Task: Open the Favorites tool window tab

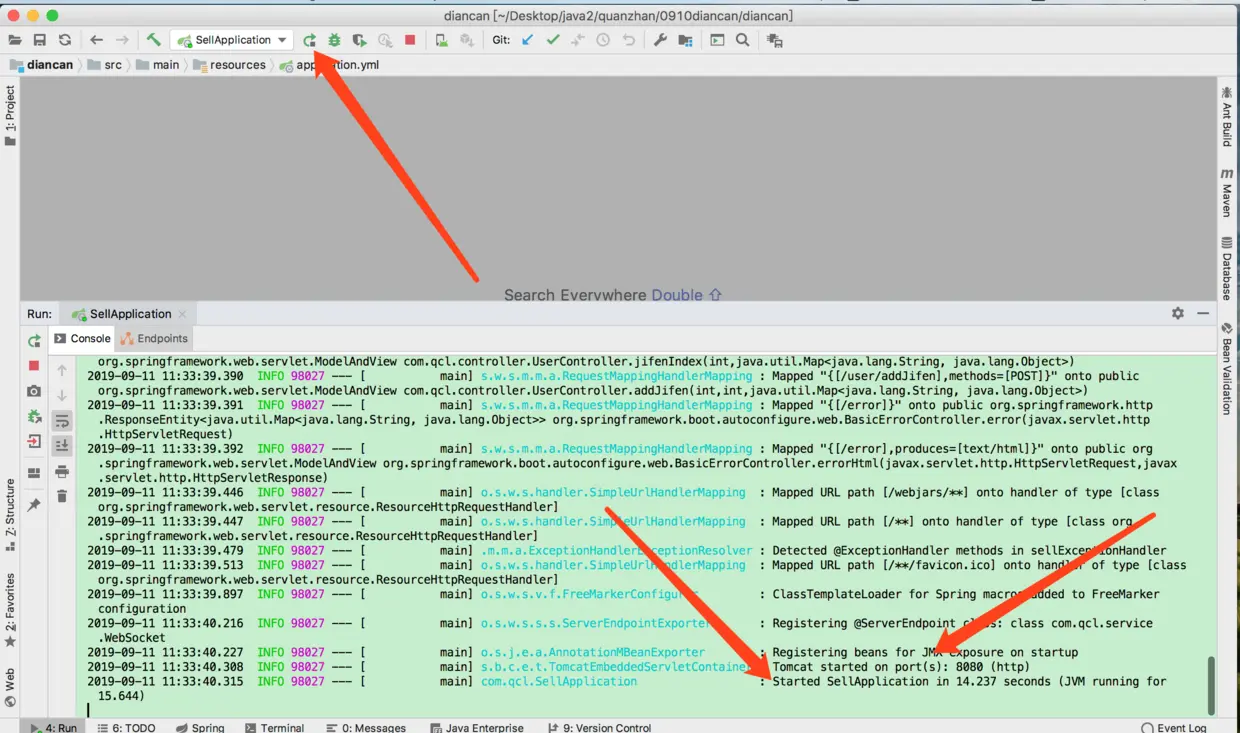Action: 10,610
